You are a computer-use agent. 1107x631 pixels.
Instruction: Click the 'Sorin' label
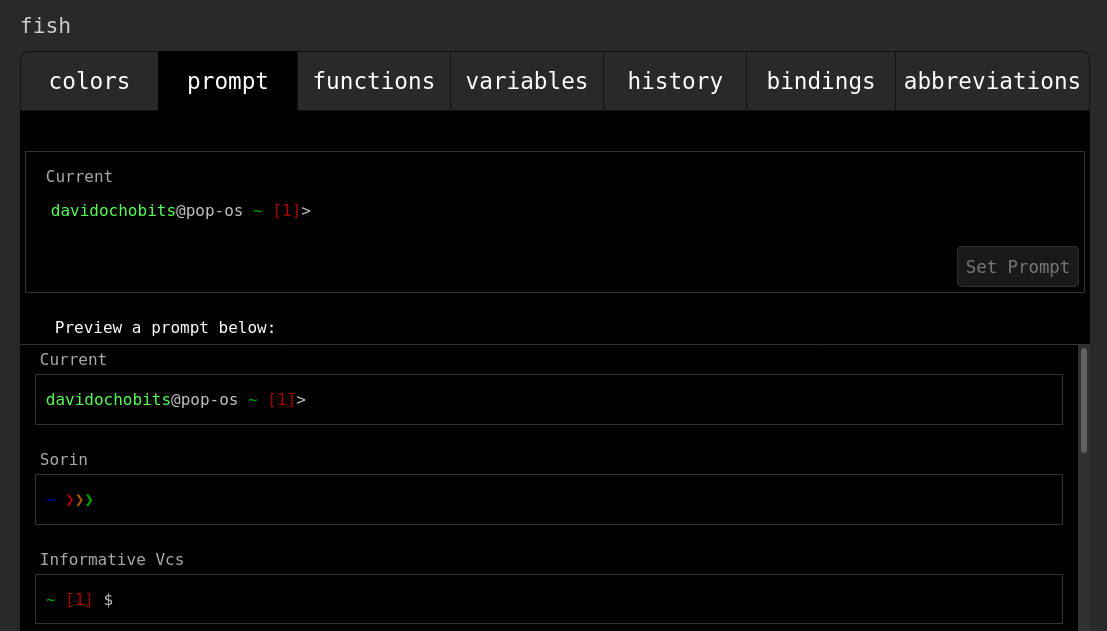[64, 459]
